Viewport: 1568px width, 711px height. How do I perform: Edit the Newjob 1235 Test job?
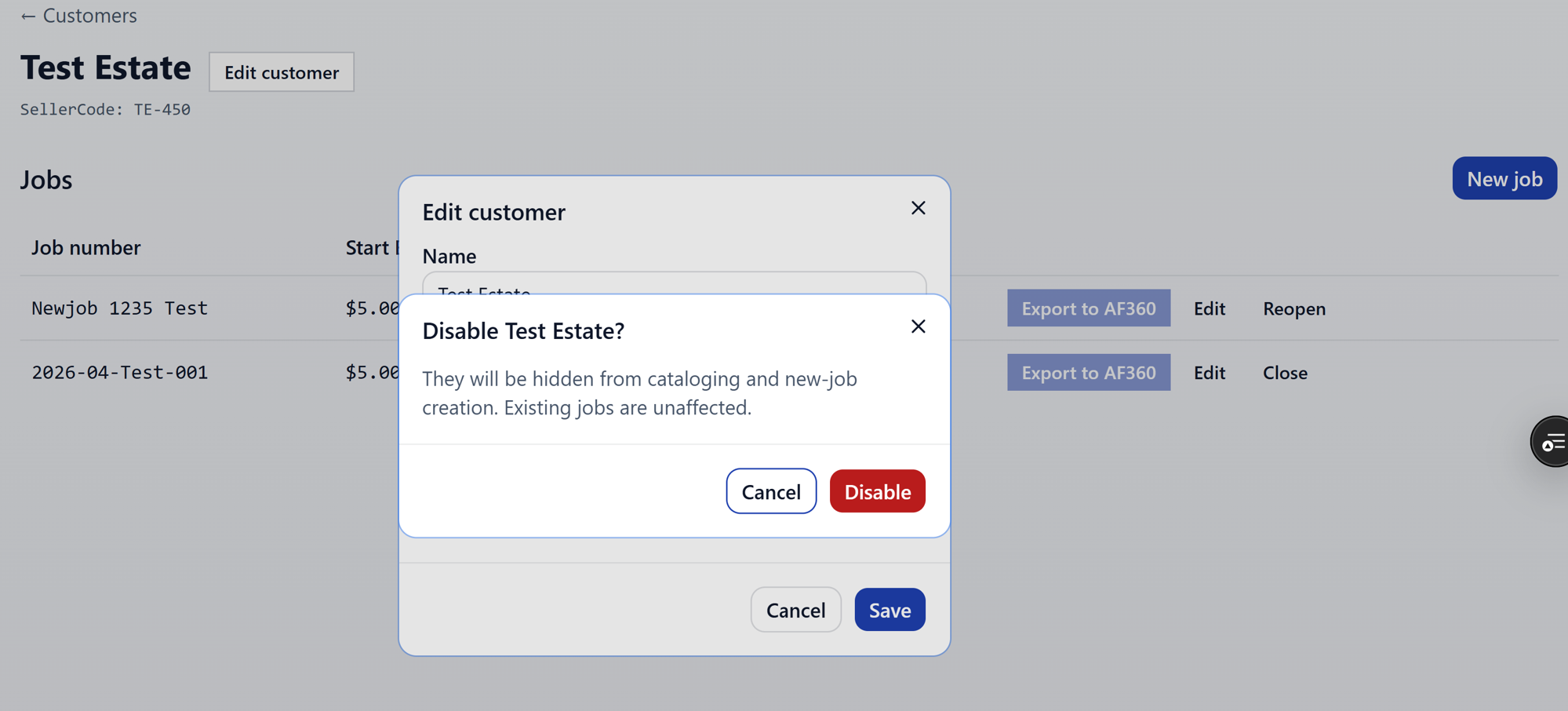click(x=1209, y=308)
